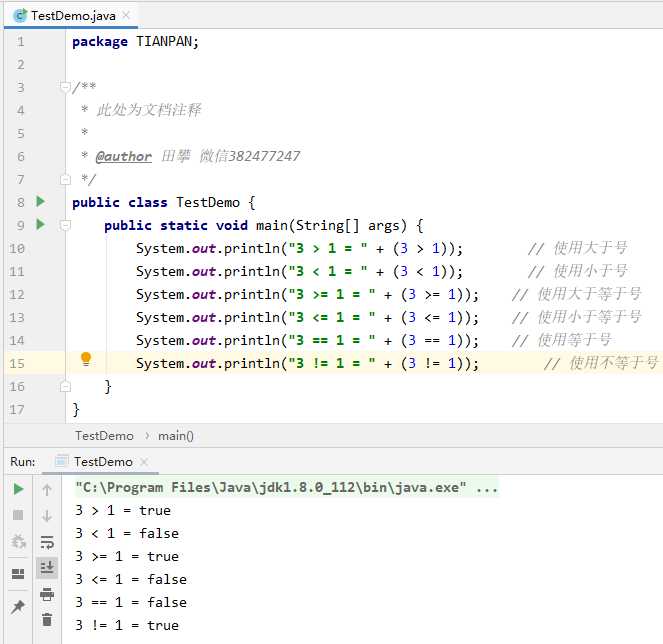Viewport: 663px width, 644px height.
Task: Click the string "3 >= 1 = " on line 12
Action: pyautogui.click(x=332, y=294)
